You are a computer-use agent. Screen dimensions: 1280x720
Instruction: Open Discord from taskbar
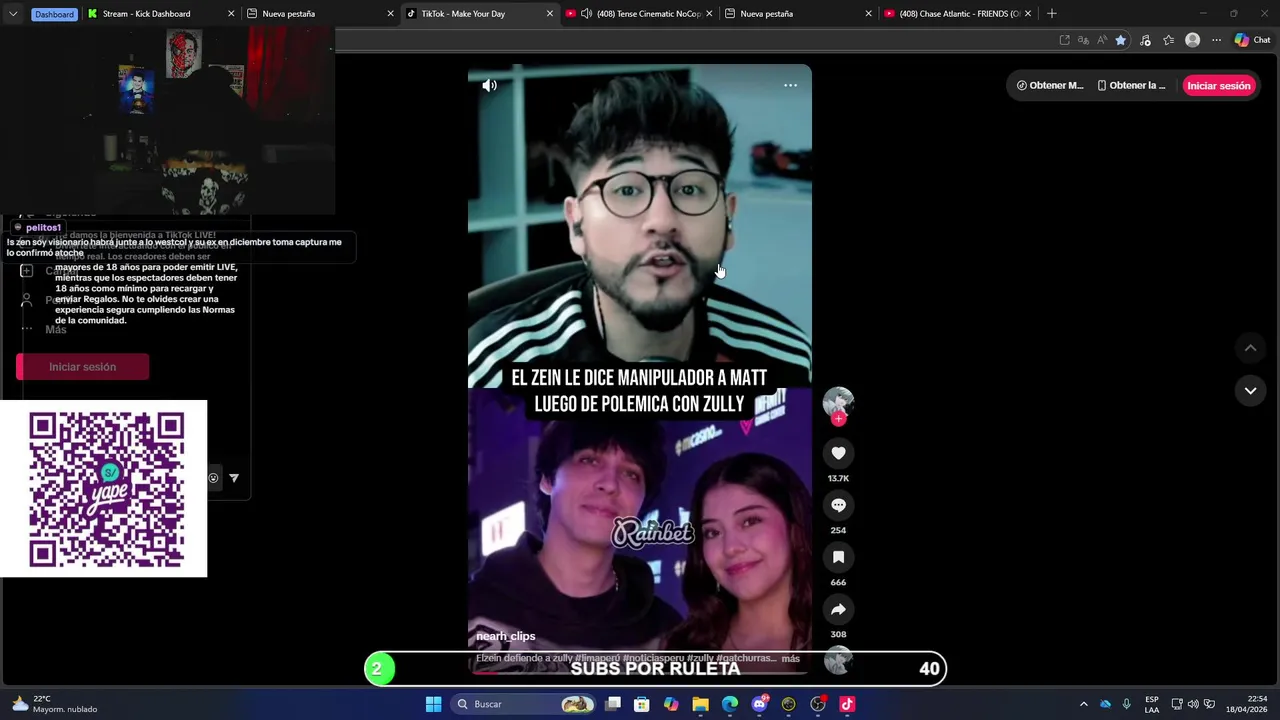(759, 704)
